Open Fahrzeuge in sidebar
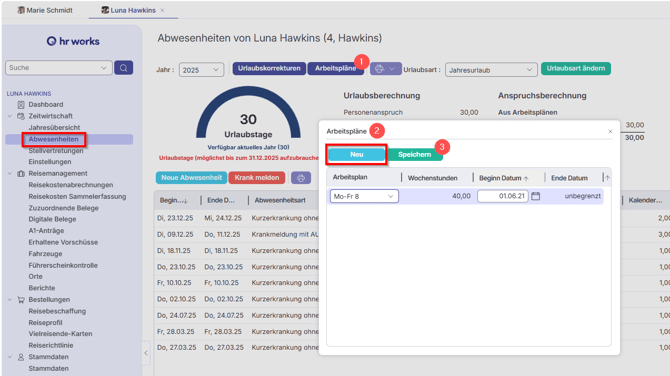 tap(45, 254)
